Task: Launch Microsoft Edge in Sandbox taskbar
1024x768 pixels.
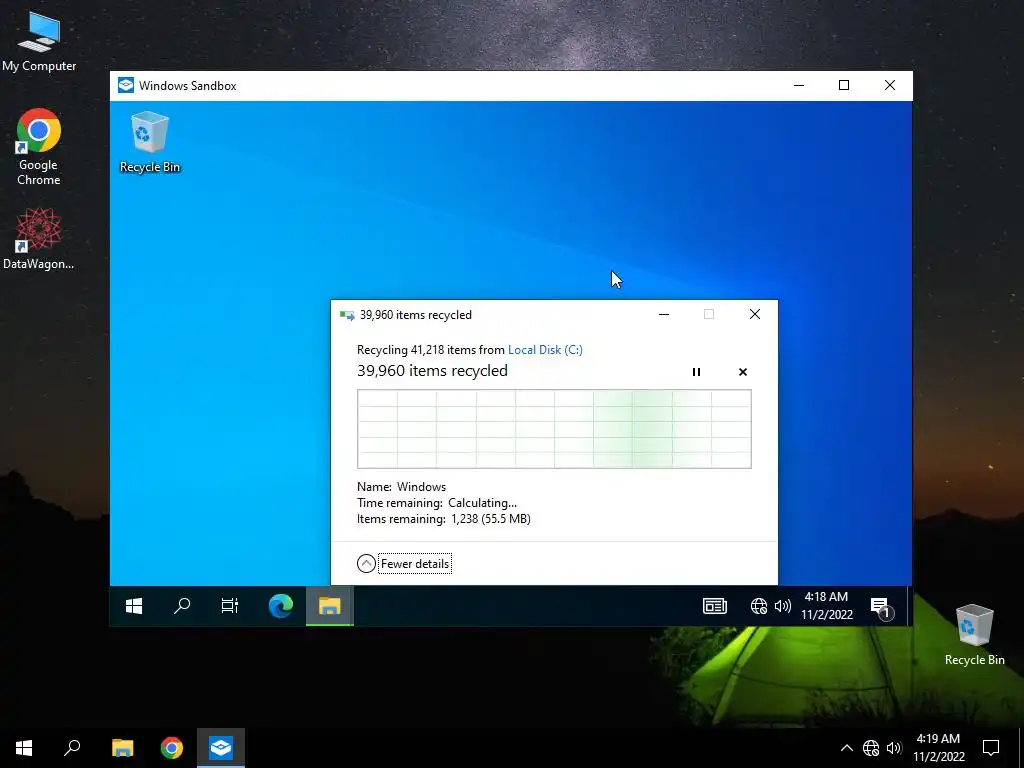Action: [x=281, y=606]
